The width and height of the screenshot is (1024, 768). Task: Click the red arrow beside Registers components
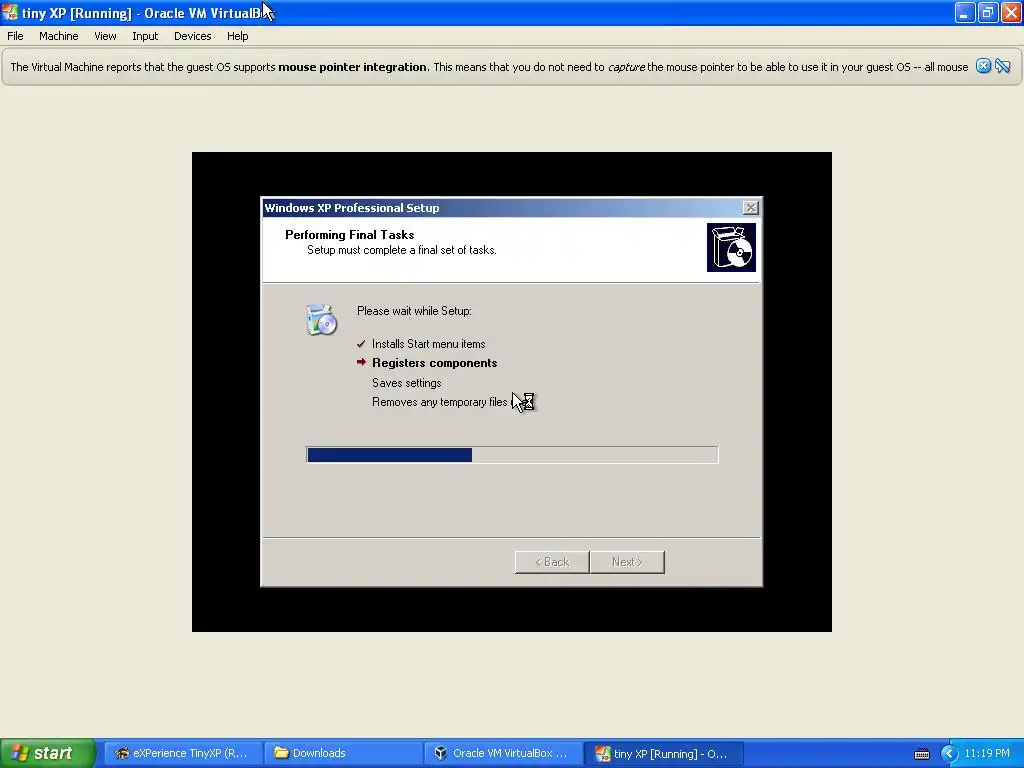pos(361,362)
